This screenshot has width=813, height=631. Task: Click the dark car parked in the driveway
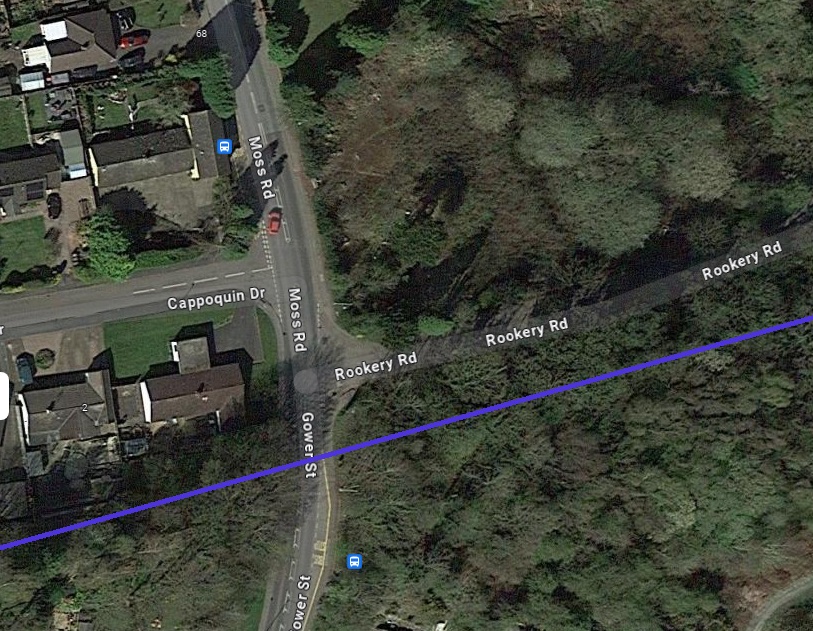coord(54,205)
